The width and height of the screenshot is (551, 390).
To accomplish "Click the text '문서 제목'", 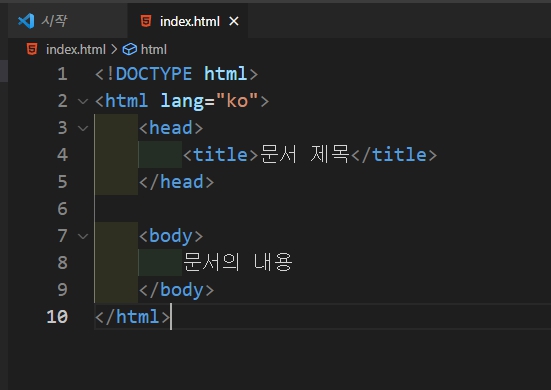I will (x=305, y=155).
